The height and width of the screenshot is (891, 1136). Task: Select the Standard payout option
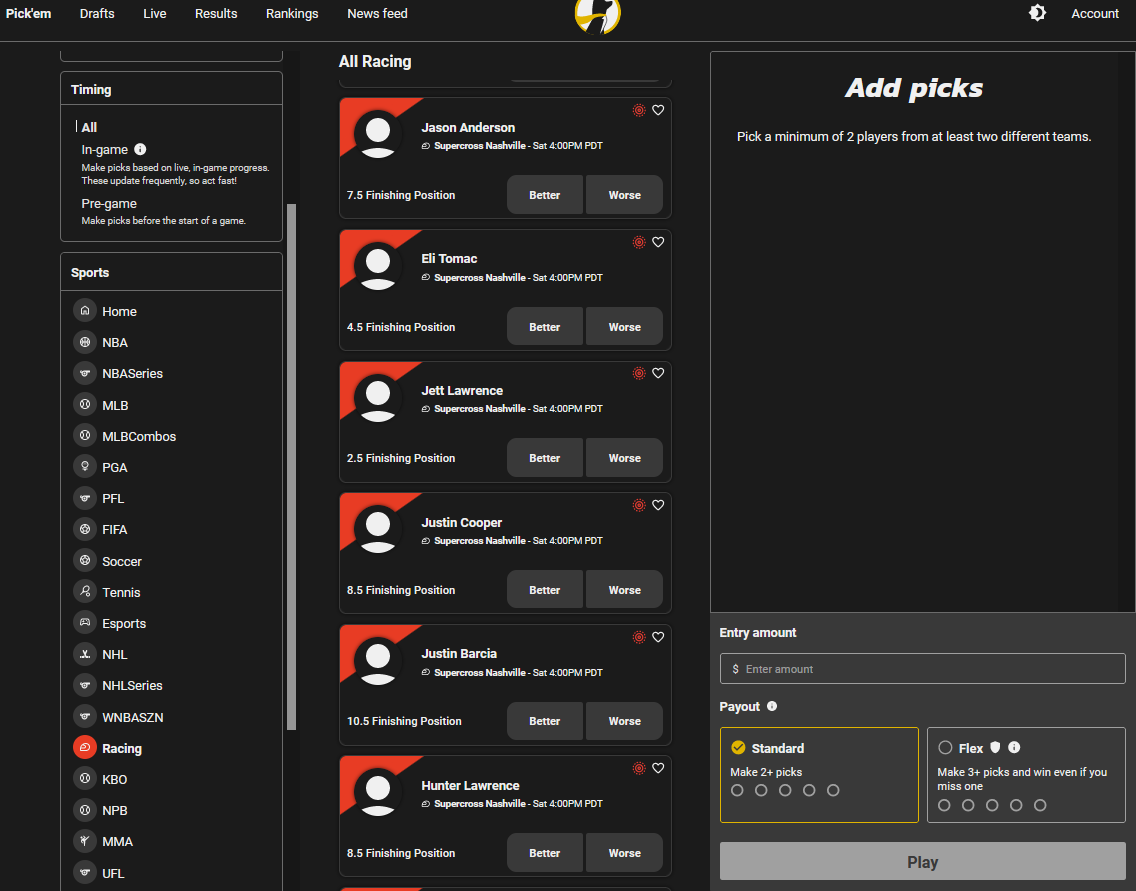pos(818,774)
